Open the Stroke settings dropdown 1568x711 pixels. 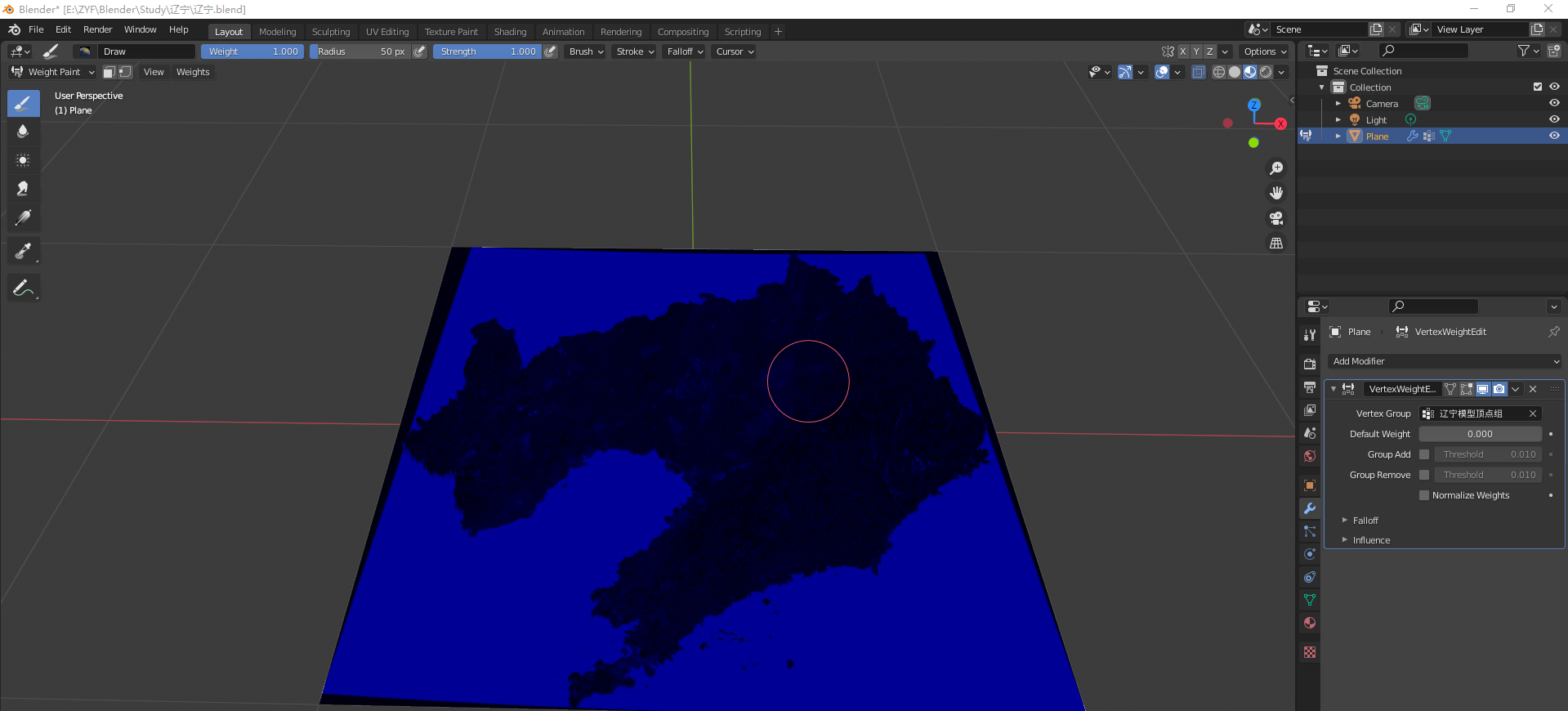635,51
